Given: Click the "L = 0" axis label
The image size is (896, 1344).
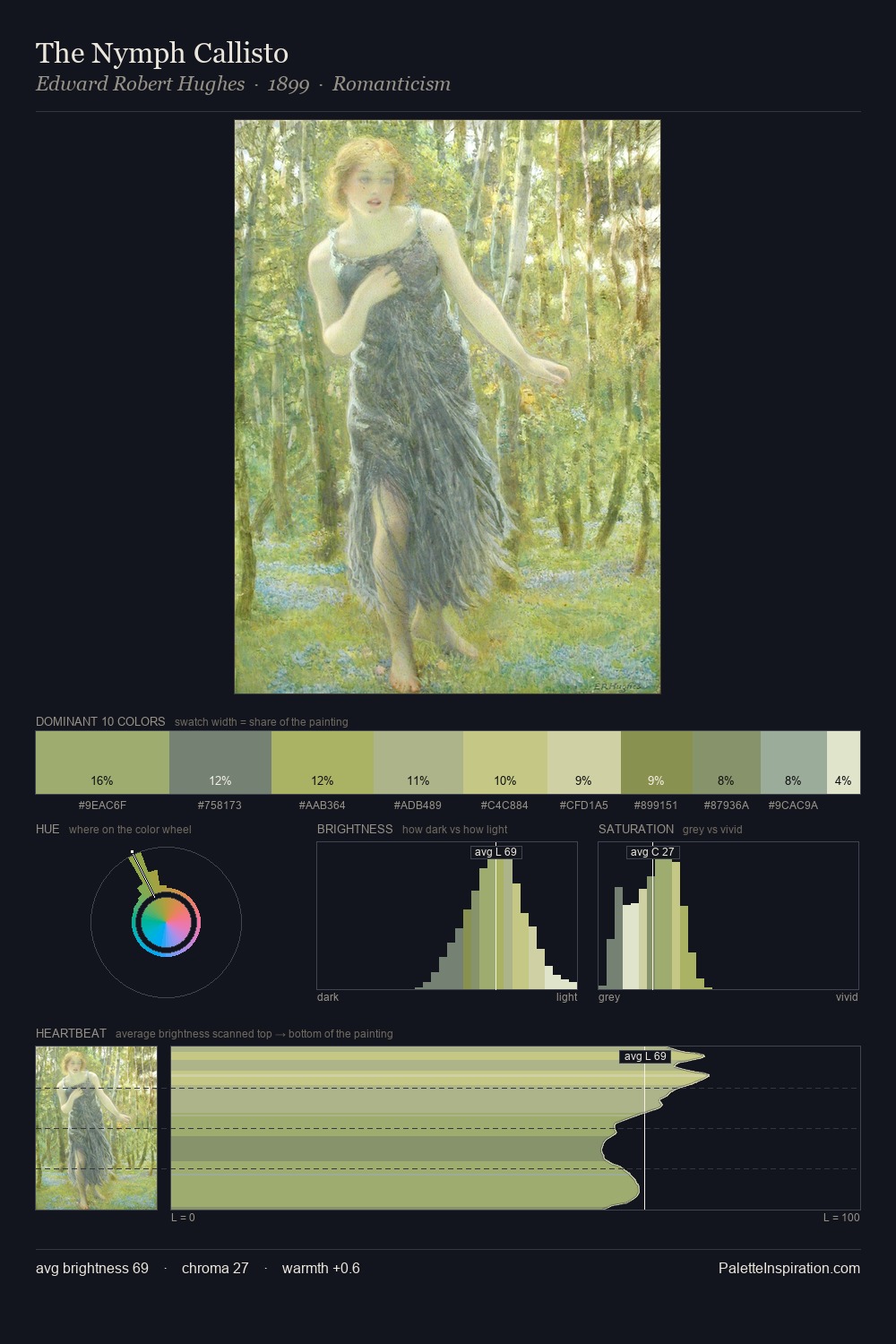Looking at the screenshot, I should click(183, 1218).
